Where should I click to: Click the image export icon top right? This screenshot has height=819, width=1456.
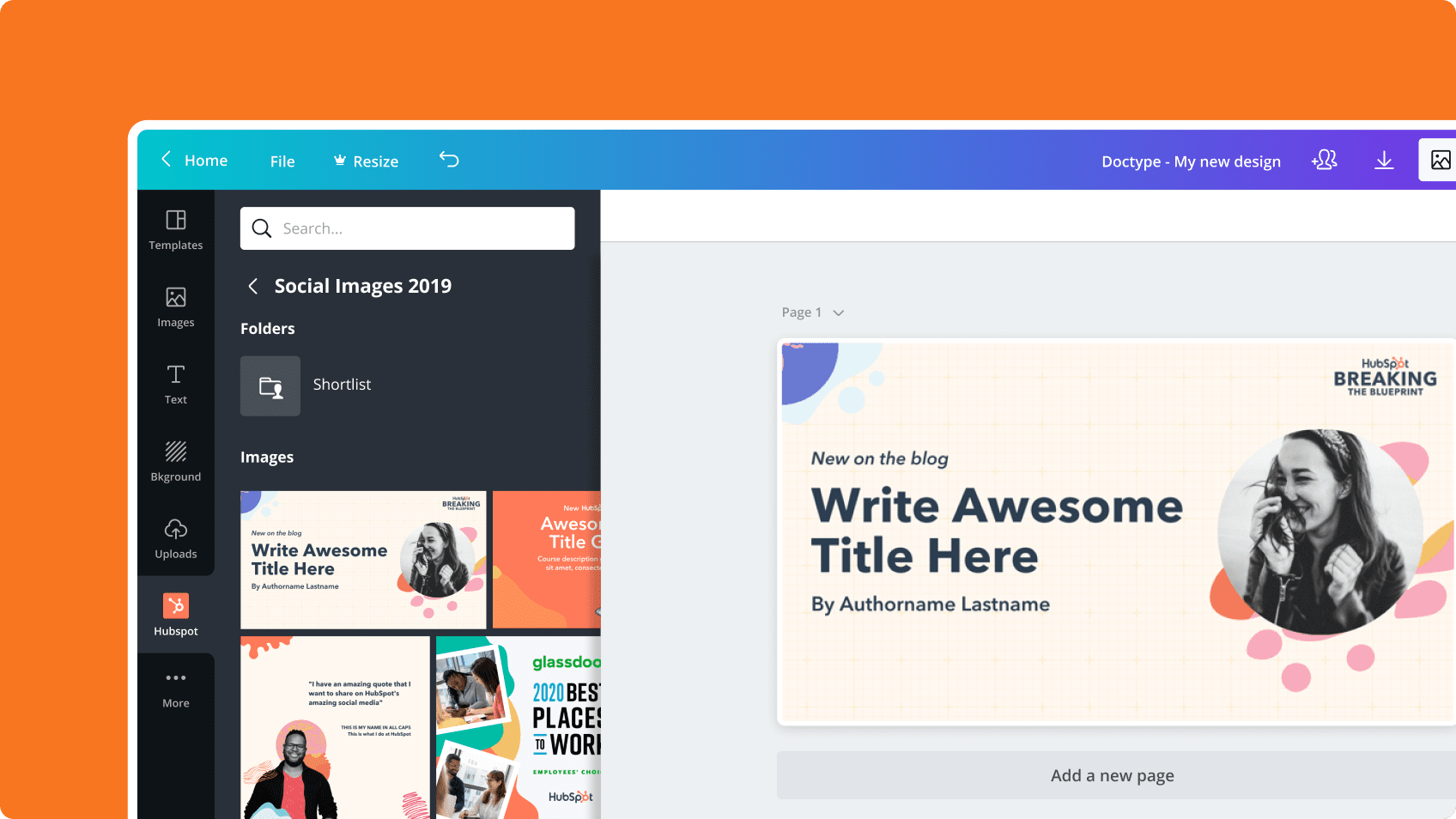pos(1442,160)
